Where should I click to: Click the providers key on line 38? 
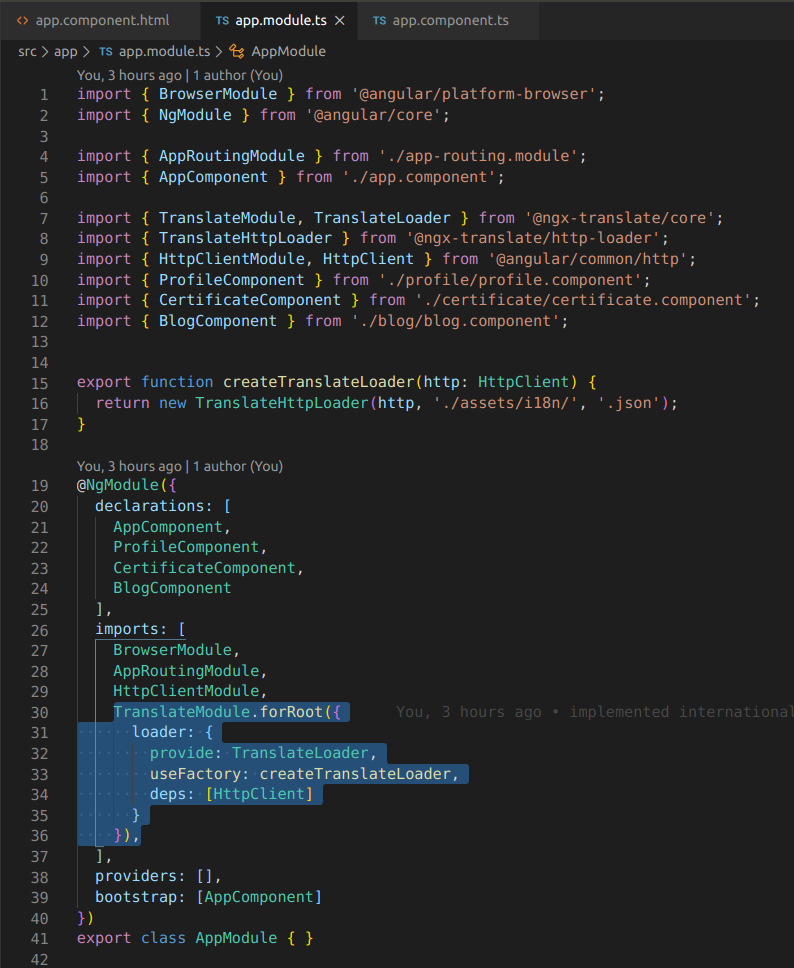pyautogui.click(x=136, y=877)
